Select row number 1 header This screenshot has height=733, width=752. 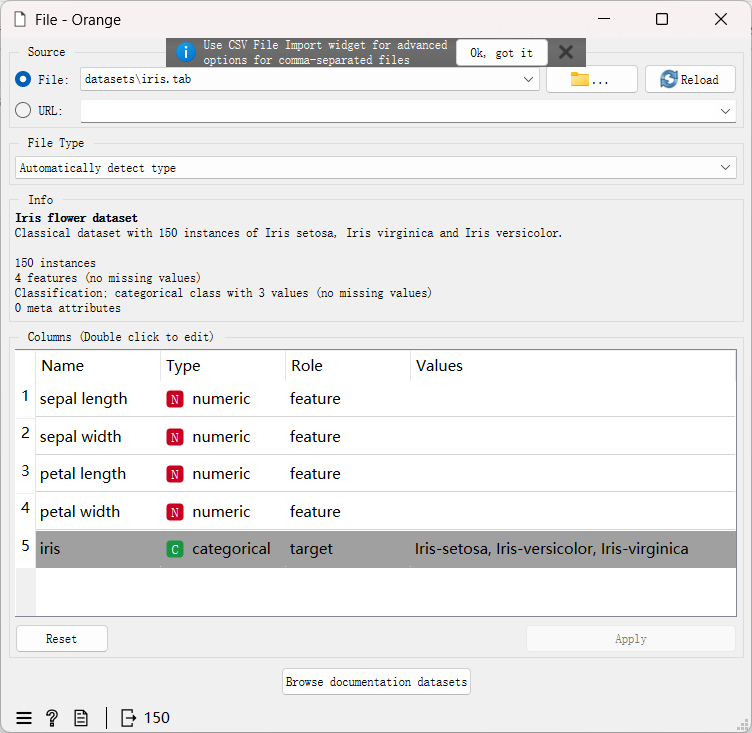click(x=25, y=397)
